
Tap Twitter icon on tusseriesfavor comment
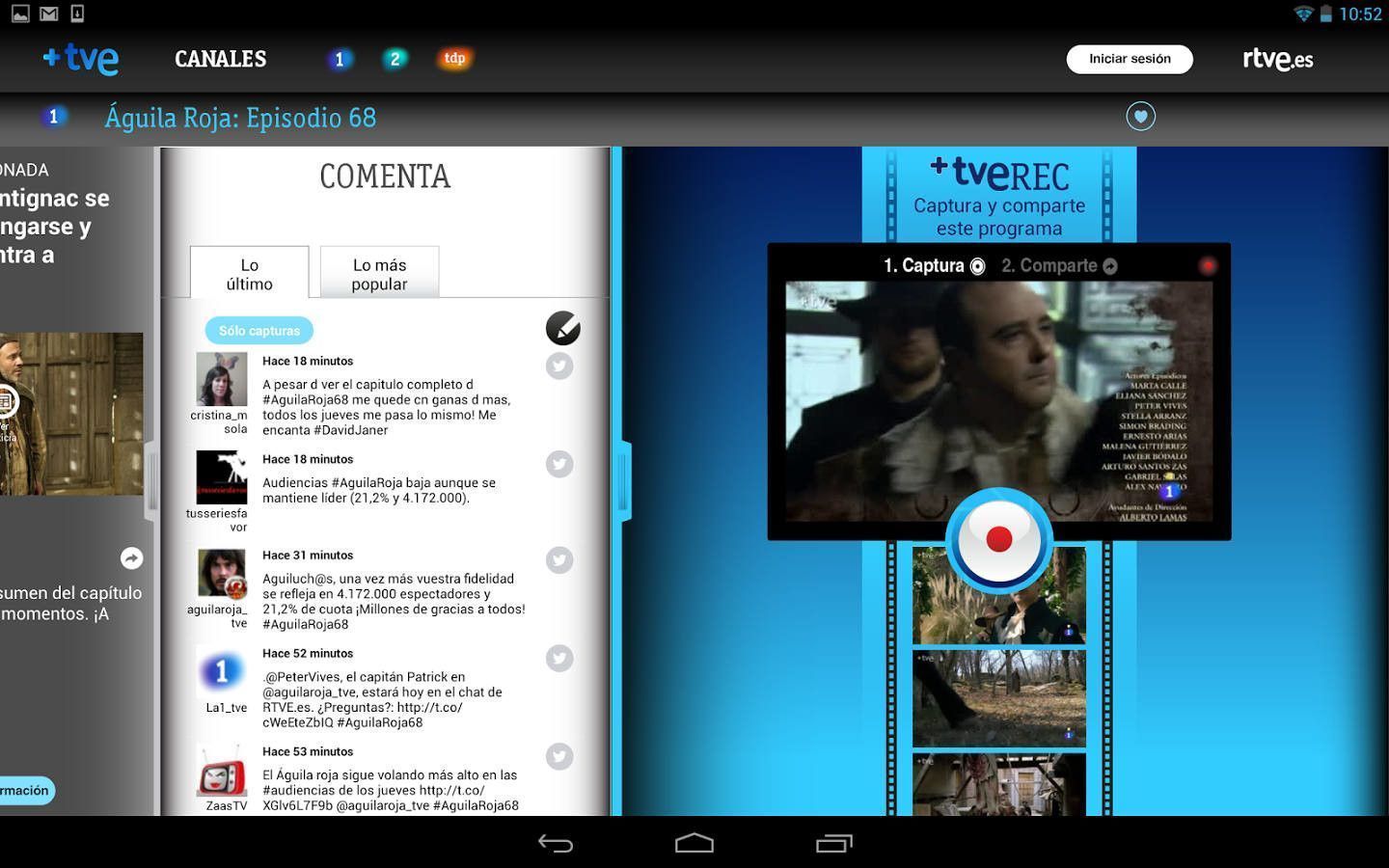point(559,464)
